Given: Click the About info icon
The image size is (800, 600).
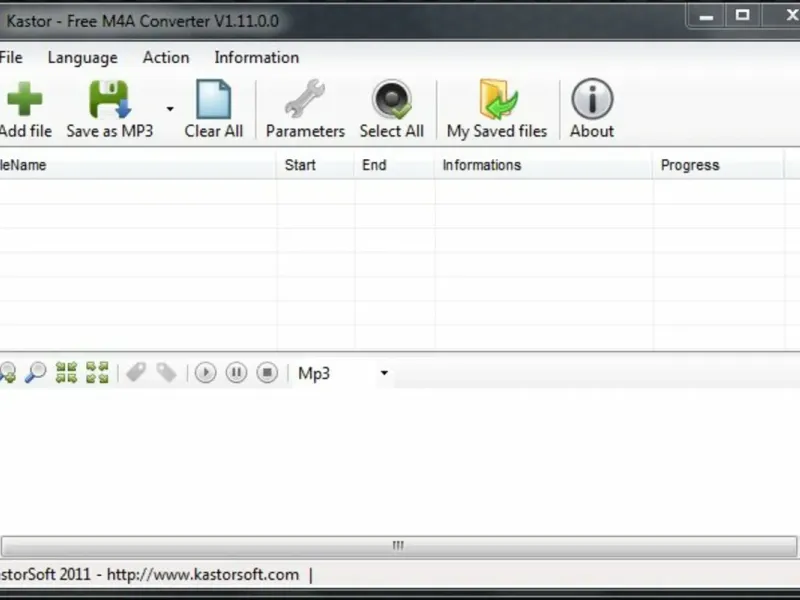Looking at the screenshot, I should 592,98.
